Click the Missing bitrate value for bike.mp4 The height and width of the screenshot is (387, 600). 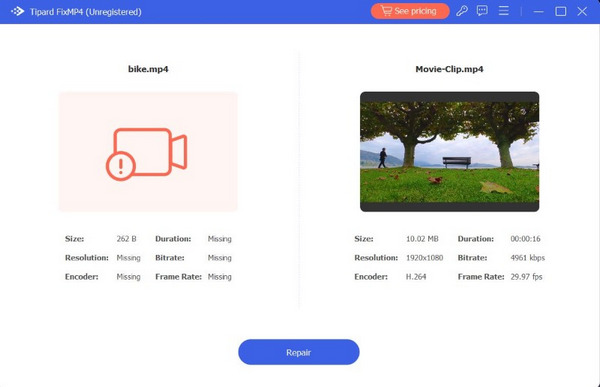(x=220, y=258)
